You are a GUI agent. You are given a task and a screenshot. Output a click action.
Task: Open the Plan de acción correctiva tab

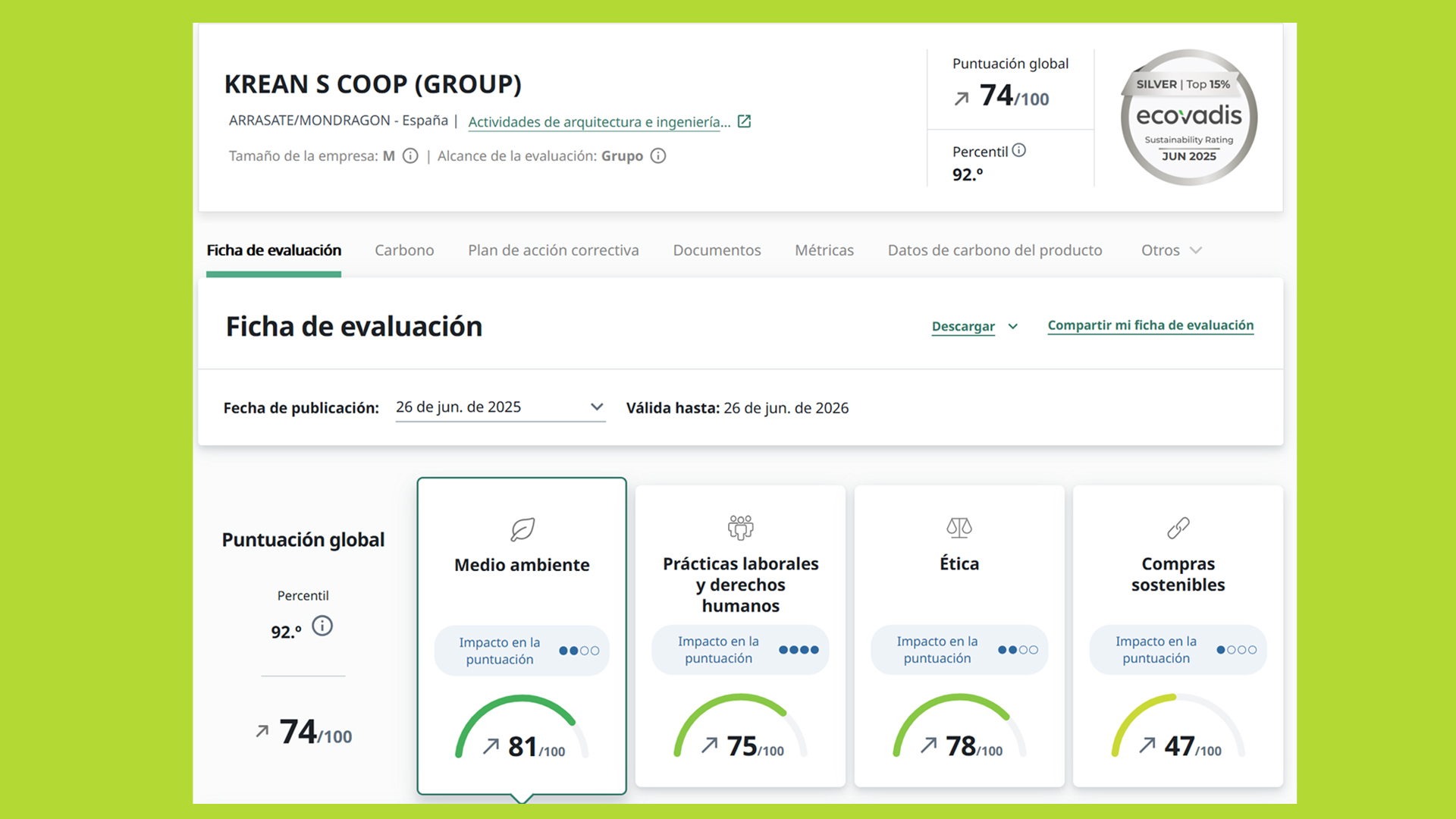click(554, 250)
